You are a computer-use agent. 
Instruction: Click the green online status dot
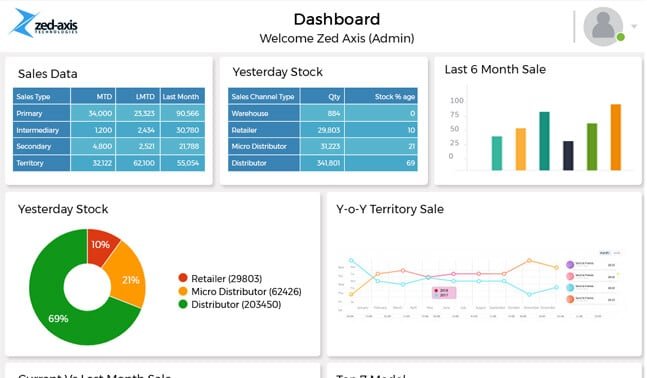click(x=620, y=38)
